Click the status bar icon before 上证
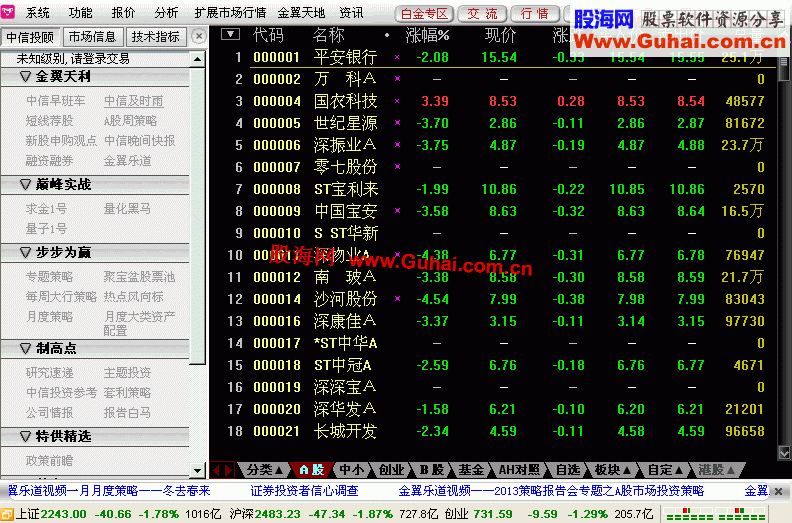792x523 pixels. 6,514
